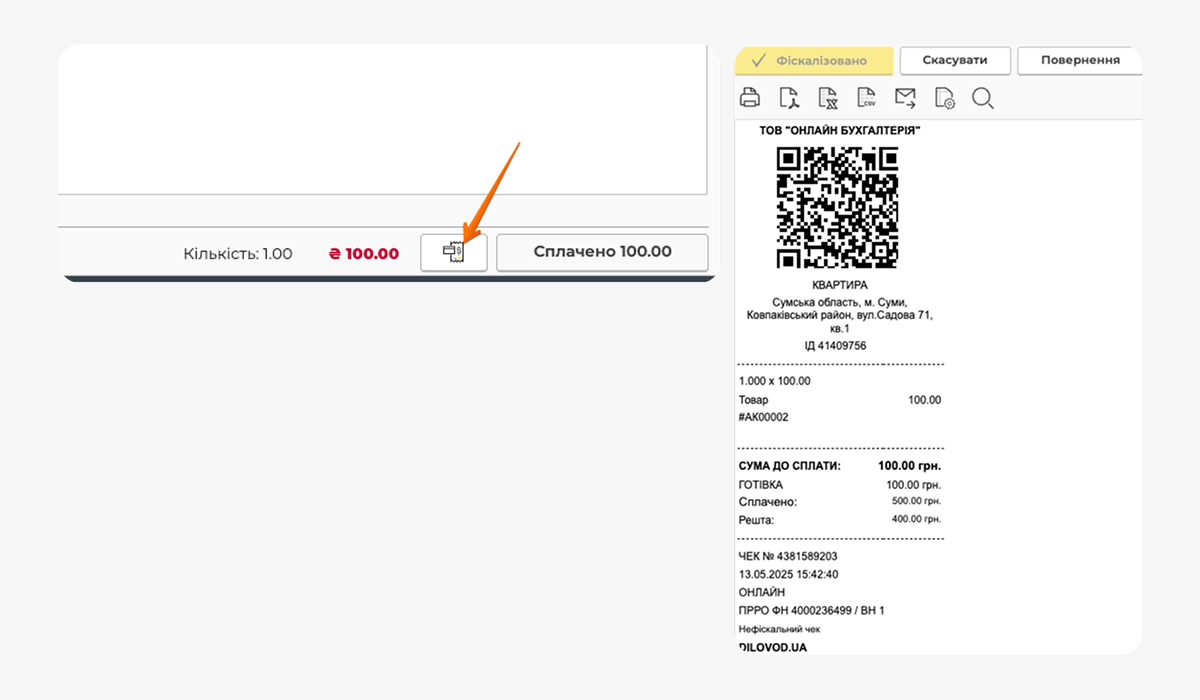The width and height of the screenshot is (1200, 700).
Task: Select ЧЕК № 4381589203 text
Action: pyautogui.click(x=788, y=556)
